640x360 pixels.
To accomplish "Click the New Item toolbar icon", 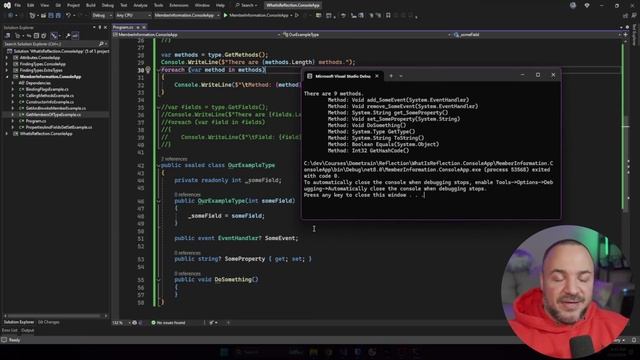I will (x=32, y=16).
